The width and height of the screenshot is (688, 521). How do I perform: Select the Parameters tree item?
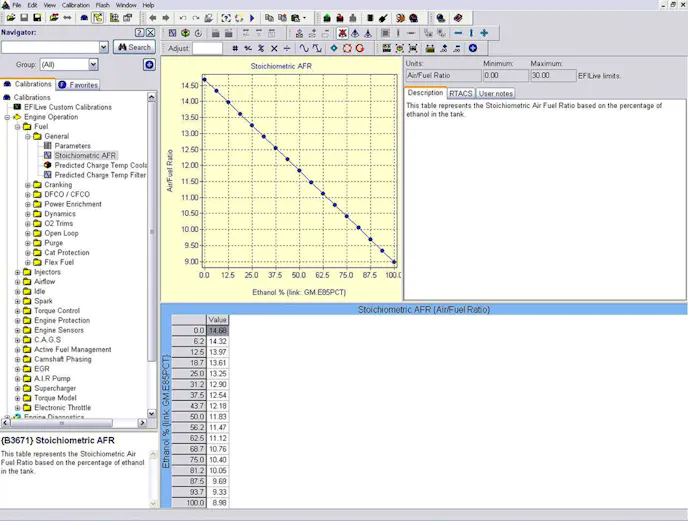pos(72,146)
